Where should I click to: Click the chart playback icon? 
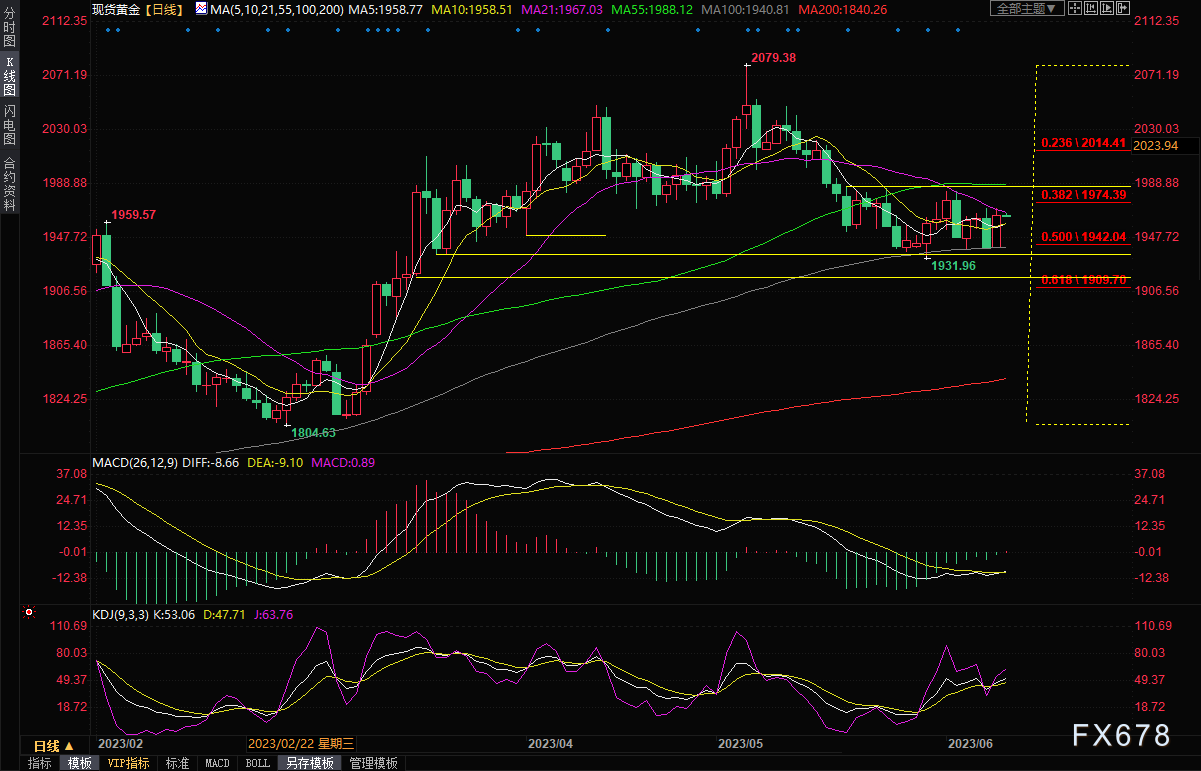tap(1109, 9)
